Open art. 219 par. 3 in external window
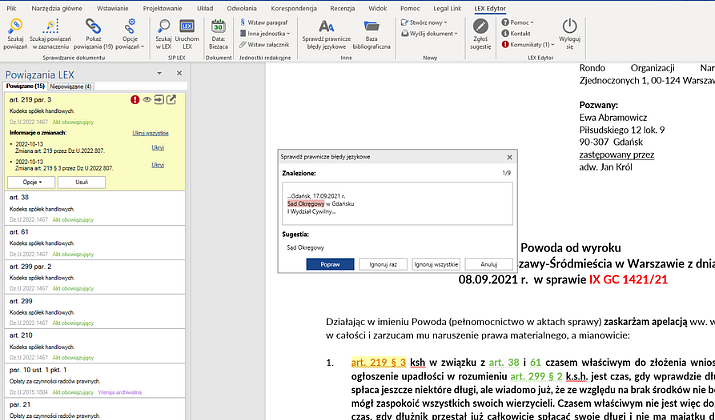Image resolution: width=715 pixels, height=420 pixels. [x=171, y=100]
